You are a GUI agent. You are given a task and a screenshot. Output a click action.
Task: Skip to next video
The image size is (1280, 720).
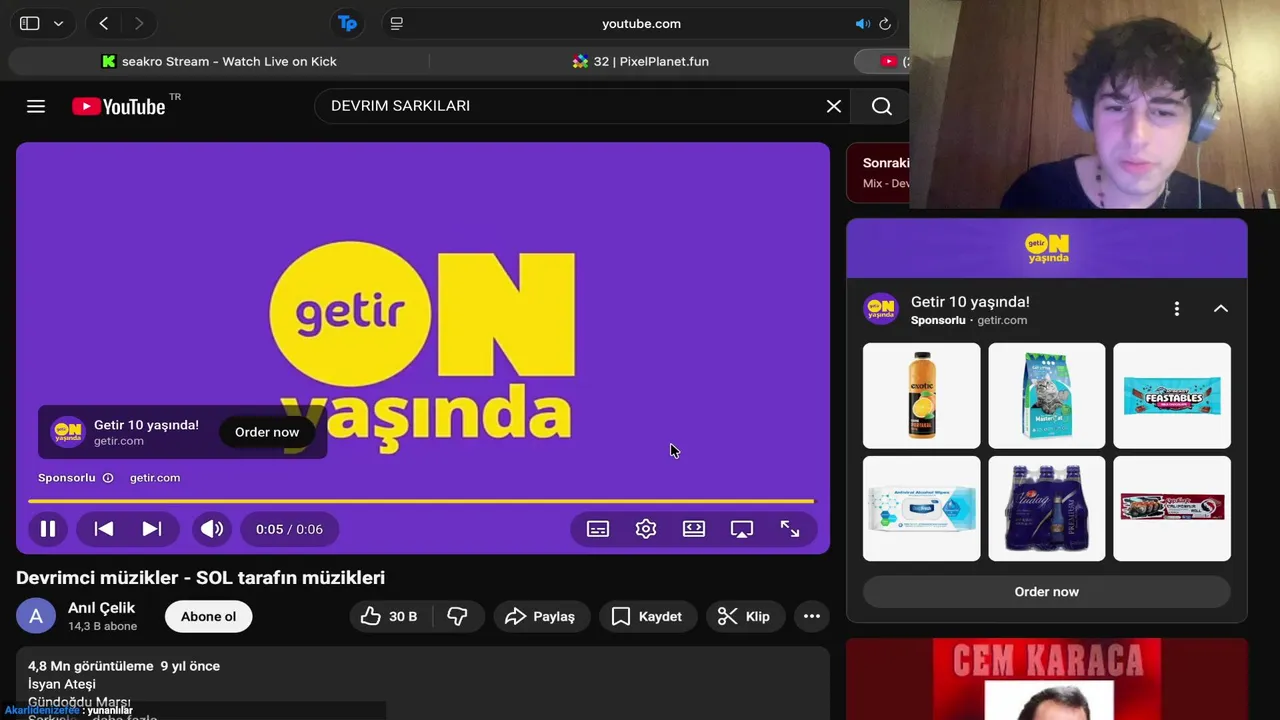(x=152, y=529)
